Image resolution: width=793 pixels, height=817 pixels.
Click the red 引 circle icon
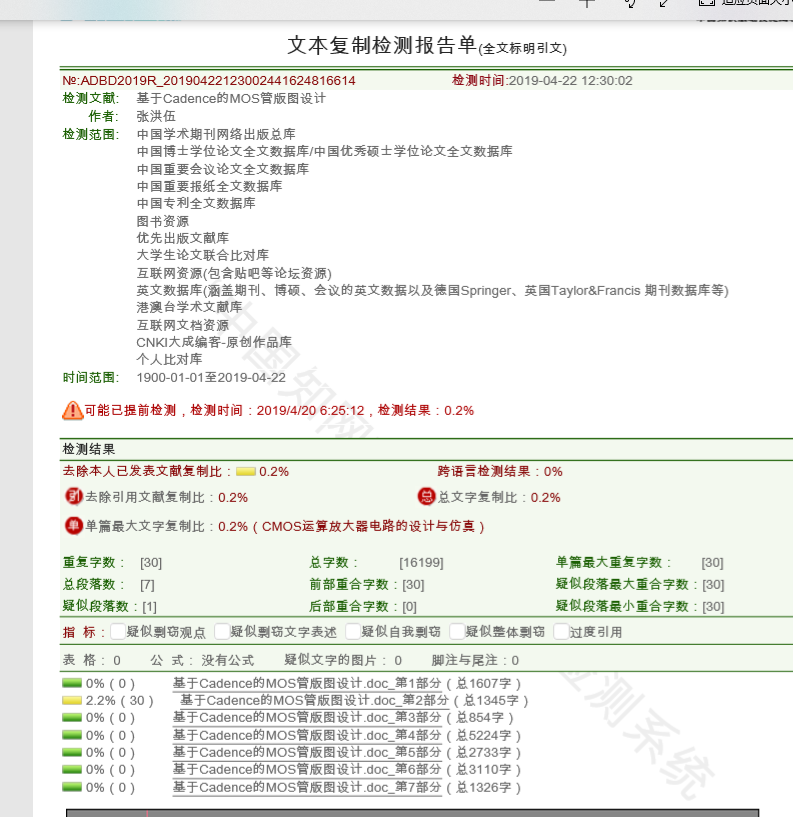[73, 496]
